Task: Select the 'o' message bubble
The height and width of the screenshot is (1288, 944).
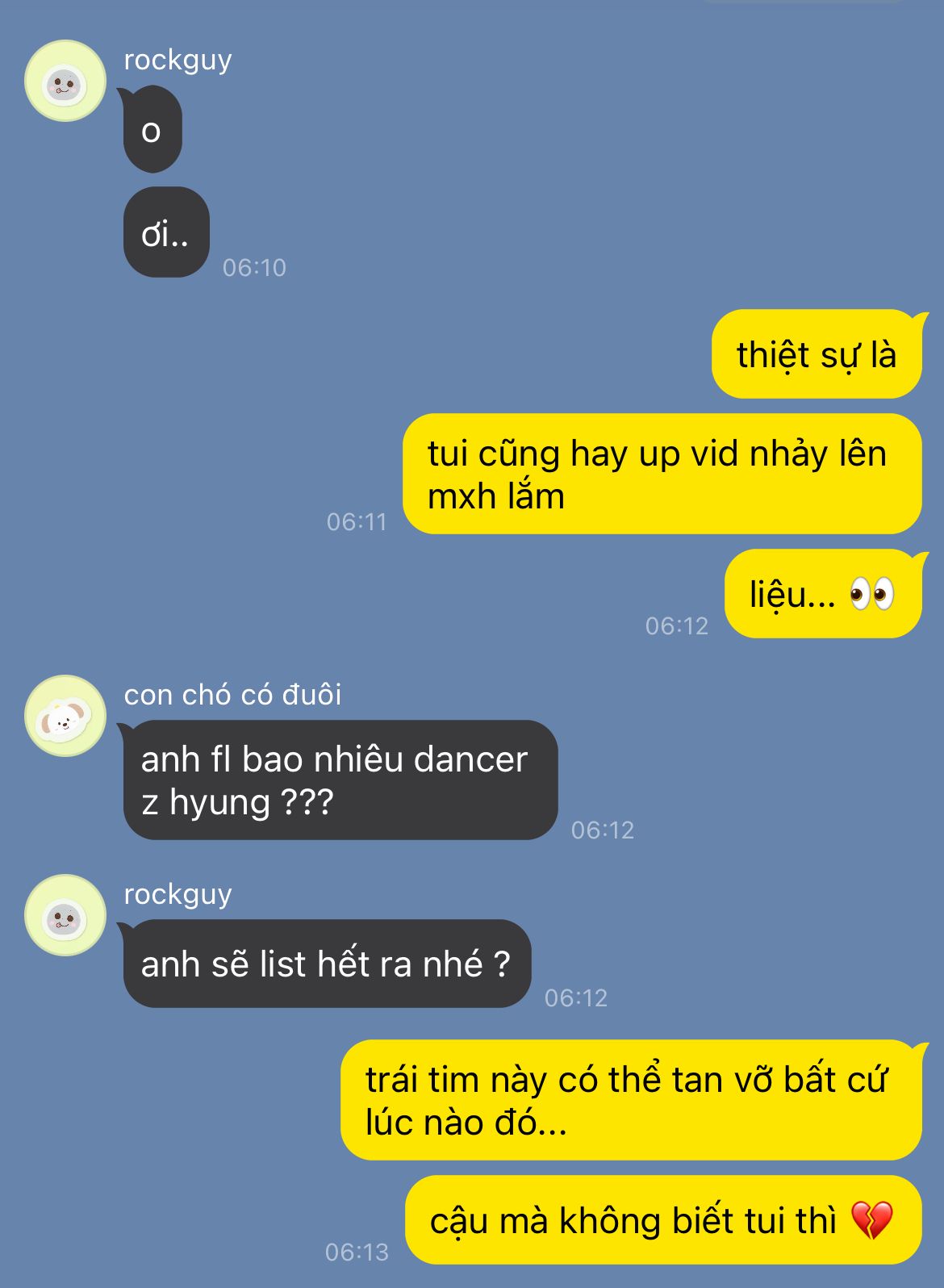Action: 152,130
